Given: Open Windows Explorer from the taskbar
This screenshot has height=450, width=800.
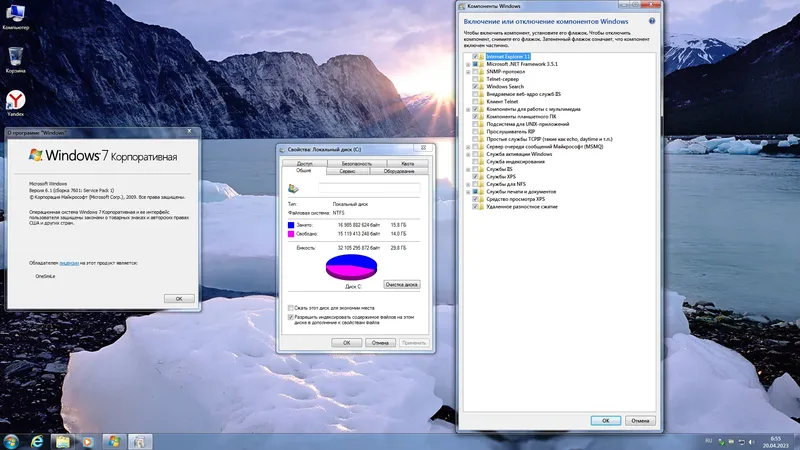Looking at the screenshot, I should point(62,442).
